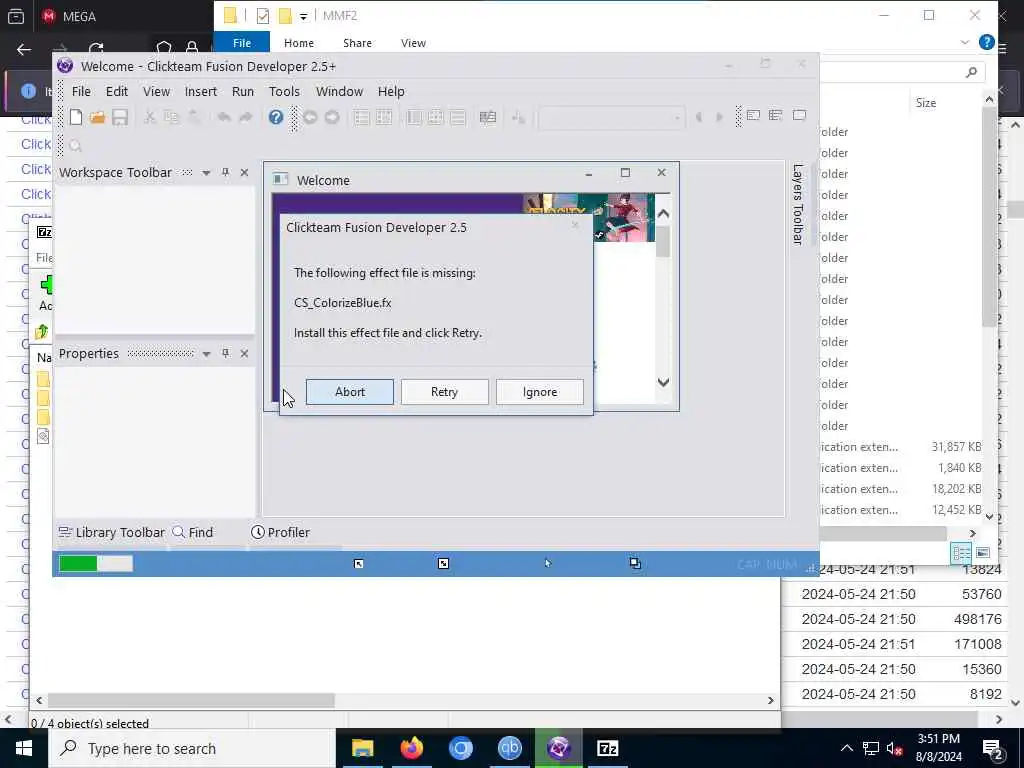Click the blue File button in Explorer
The height and width of the screenshot is (768, 1024).
click(x=242, y=43)
